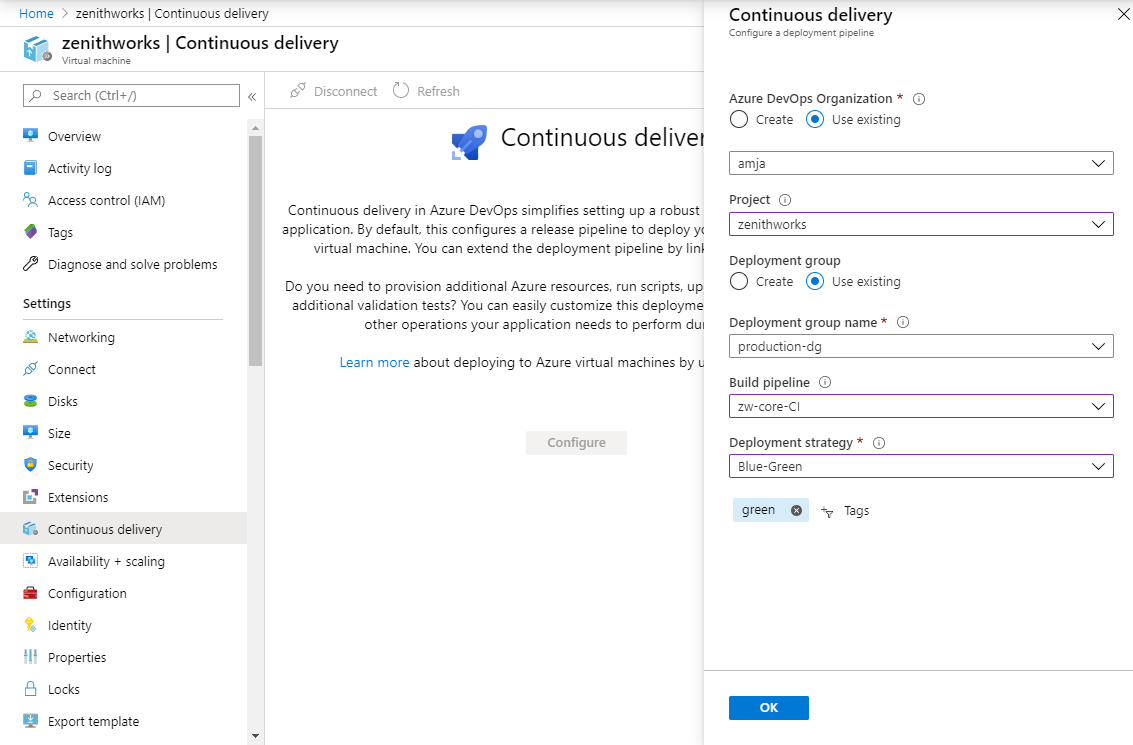
Task: Show info tooltip next to Project label
Action: (x=785, y=200)
